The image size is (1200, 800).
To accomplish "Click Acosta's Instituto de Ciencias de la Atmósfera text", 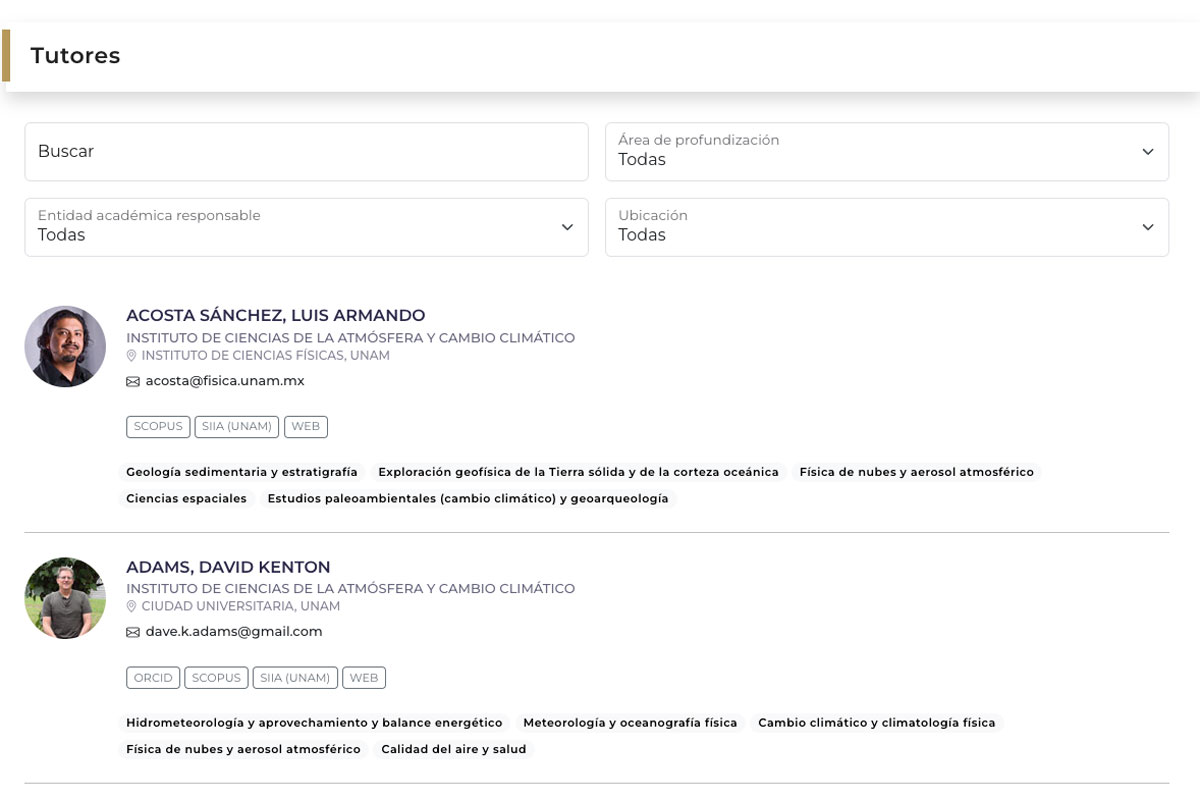I will tap(351, 338).
